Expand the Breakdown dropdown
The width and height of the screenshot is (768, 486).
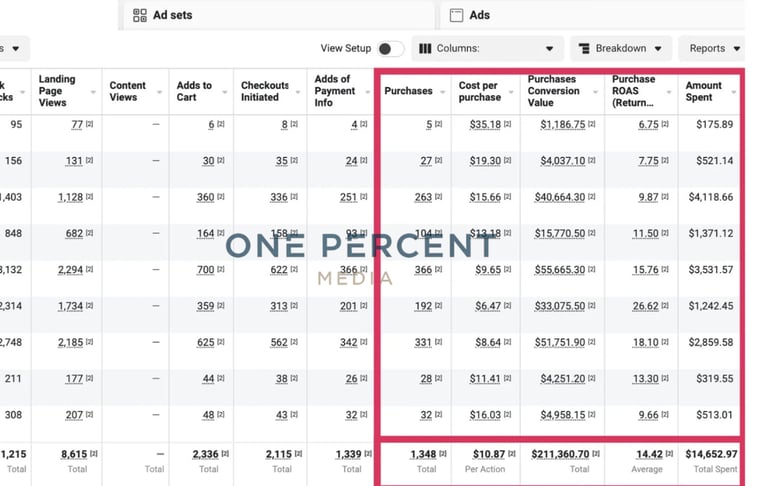(621, 48)
